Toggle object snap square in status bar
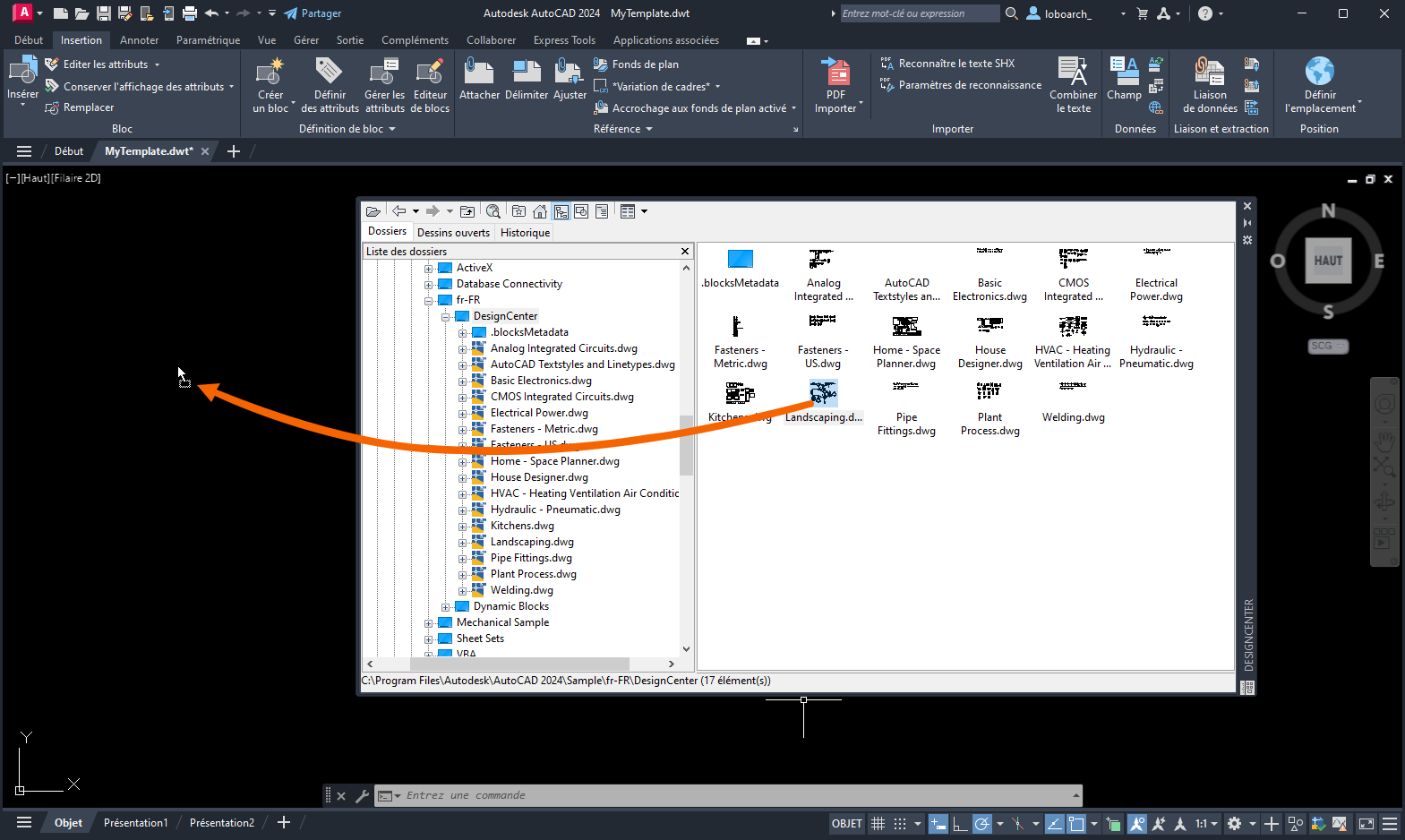Screen dimensions: 1405x840 pos(1076,824)
